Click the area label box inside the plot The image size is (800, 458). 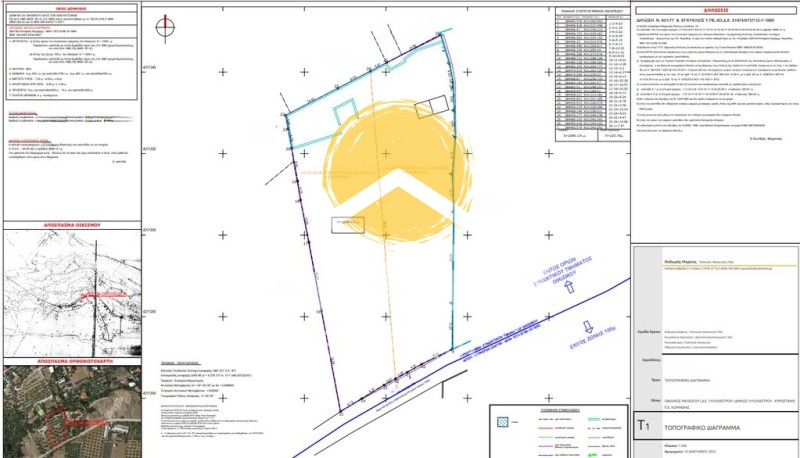(348, 225)
